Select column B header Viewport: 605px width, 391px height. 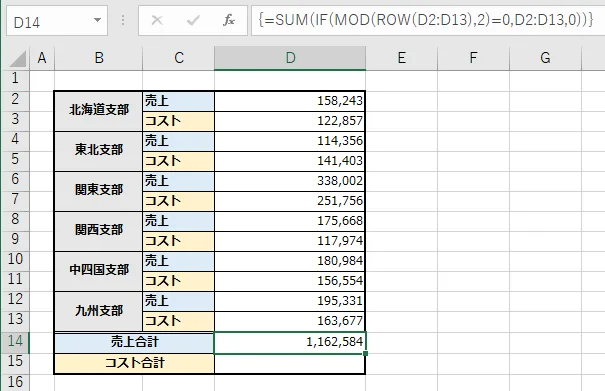click(x=99, y=58)
